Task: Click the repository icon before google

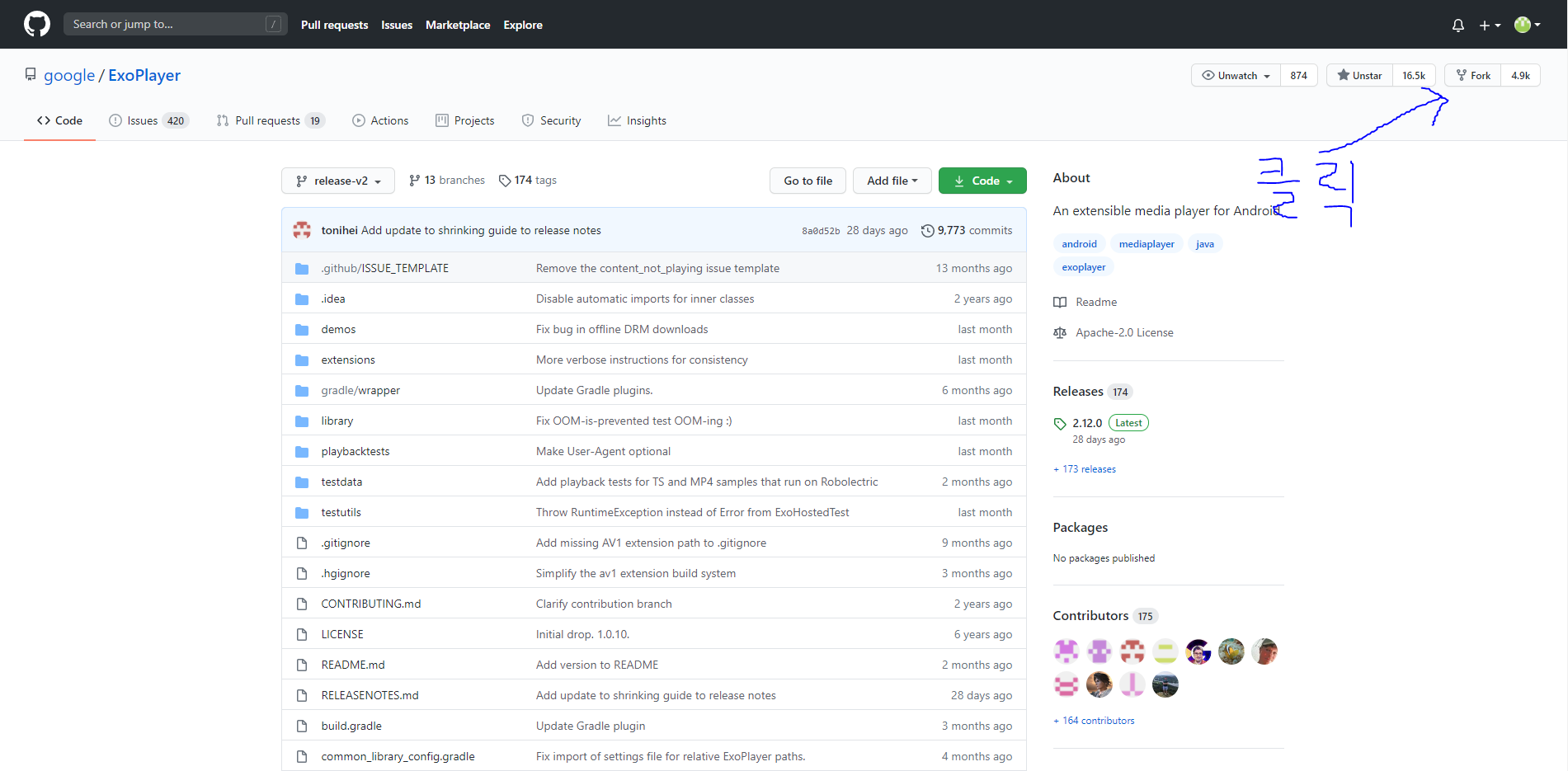Action: click(x=31, y=75)
